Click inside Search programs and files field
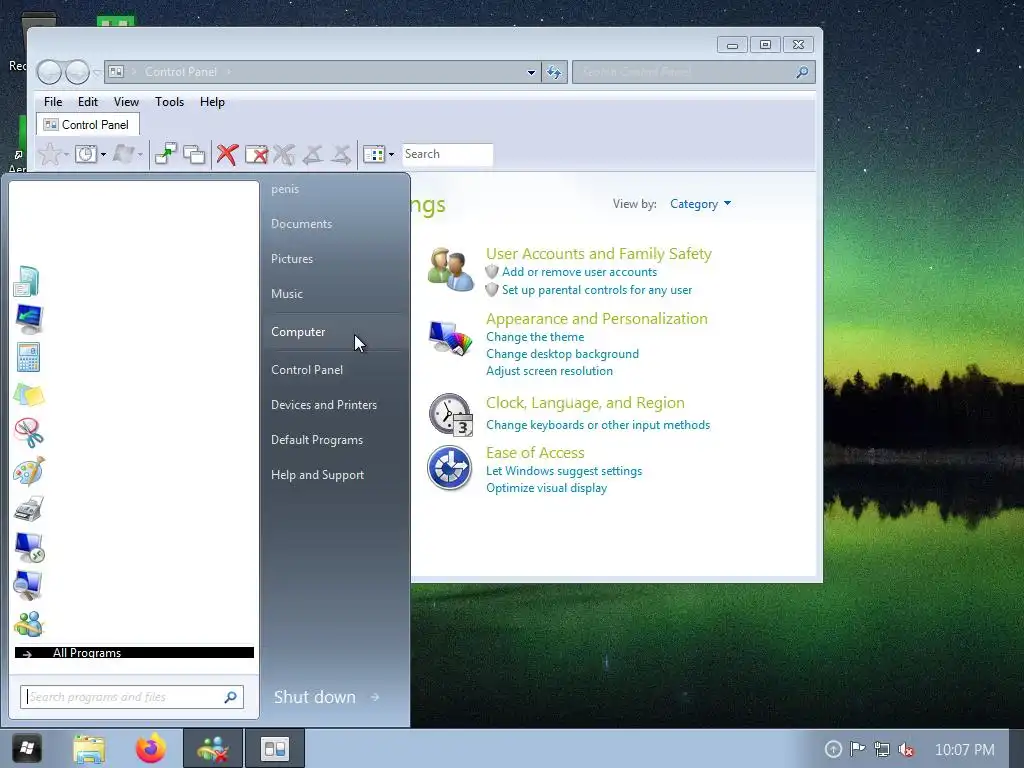 pyautogui.click(x=132, y=697)
